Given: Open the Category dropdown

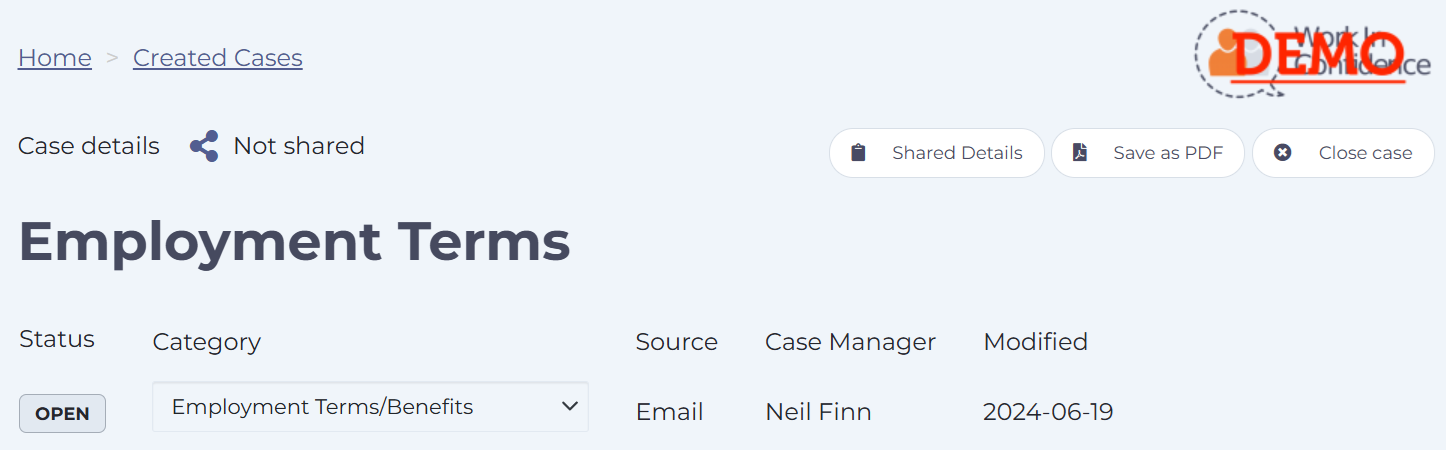Looking at the screenshot, I should 370,407.
